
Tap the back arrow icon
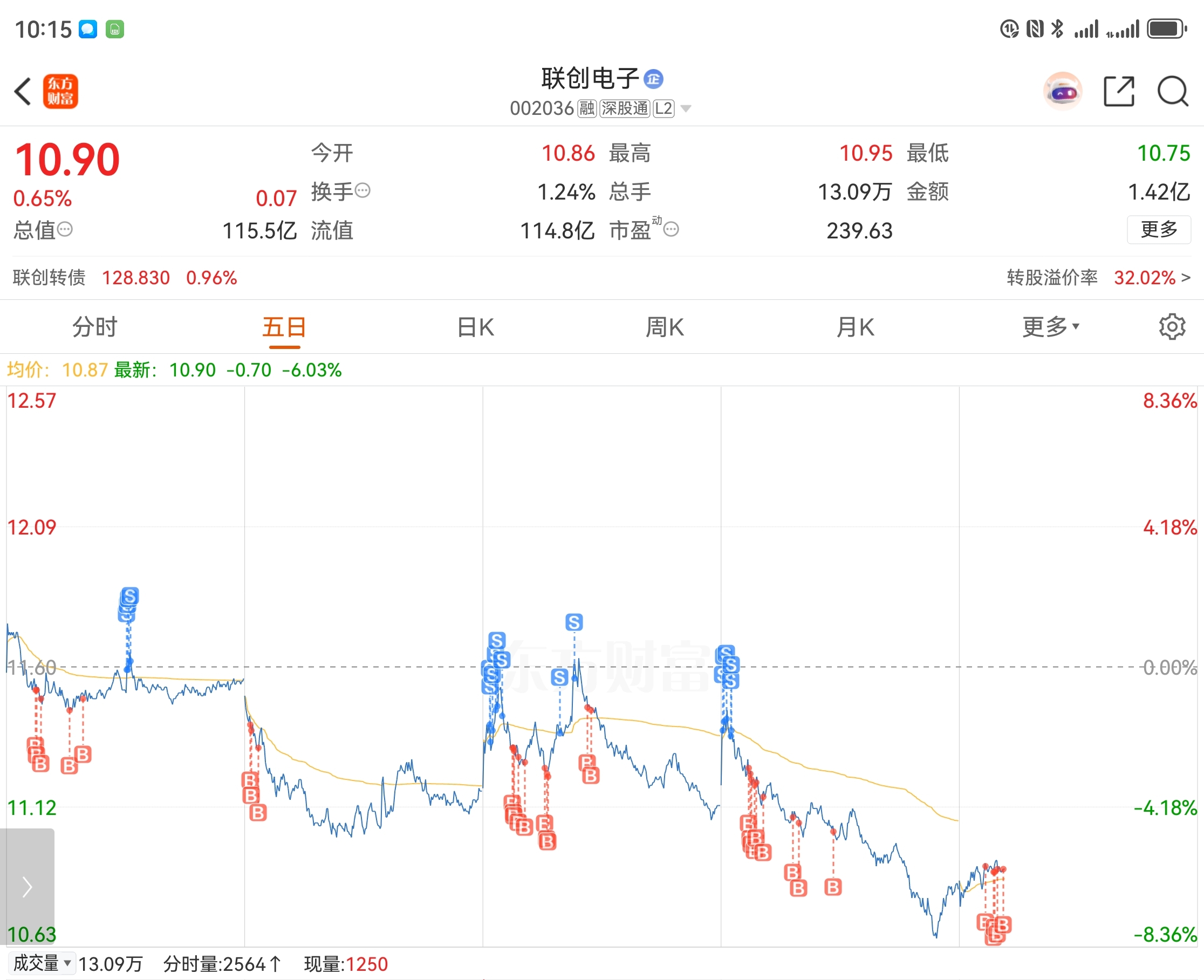(23, 92)
